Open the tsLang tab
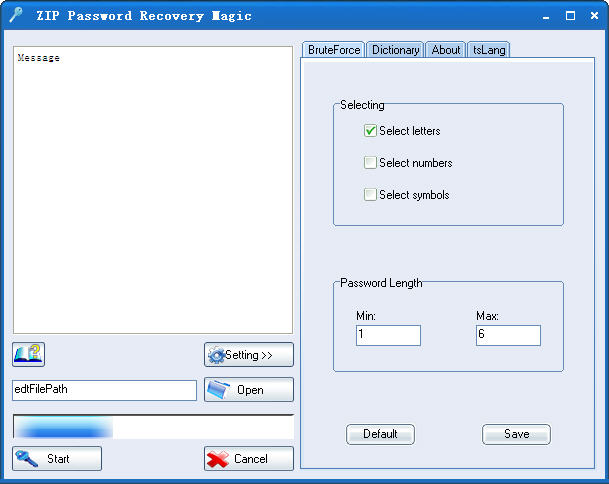Viewport: 609px width, 484px height. pos(489,50)
